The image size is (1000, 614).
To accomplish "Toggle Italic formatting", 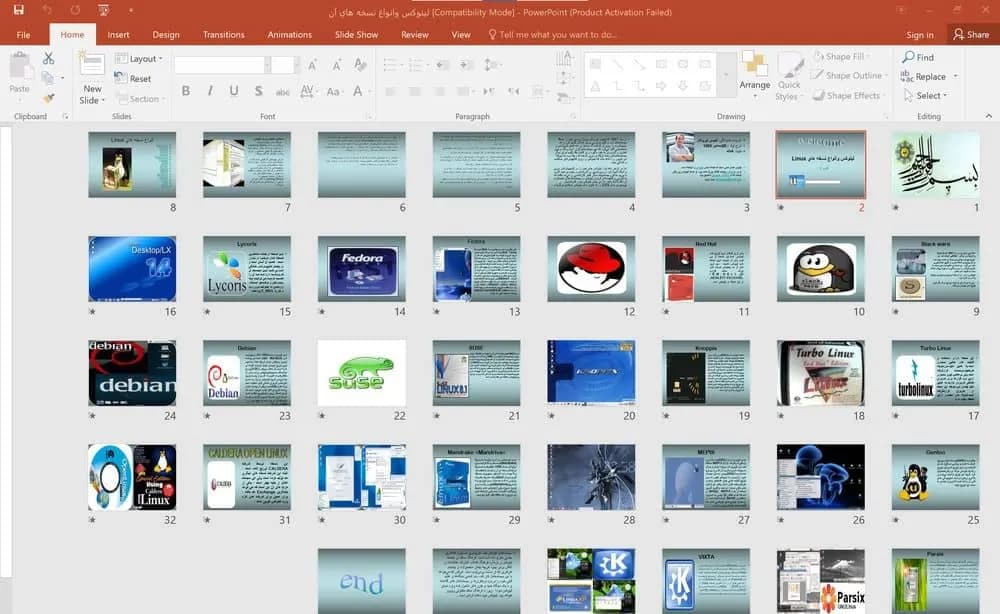I will [x=210, y=91].
